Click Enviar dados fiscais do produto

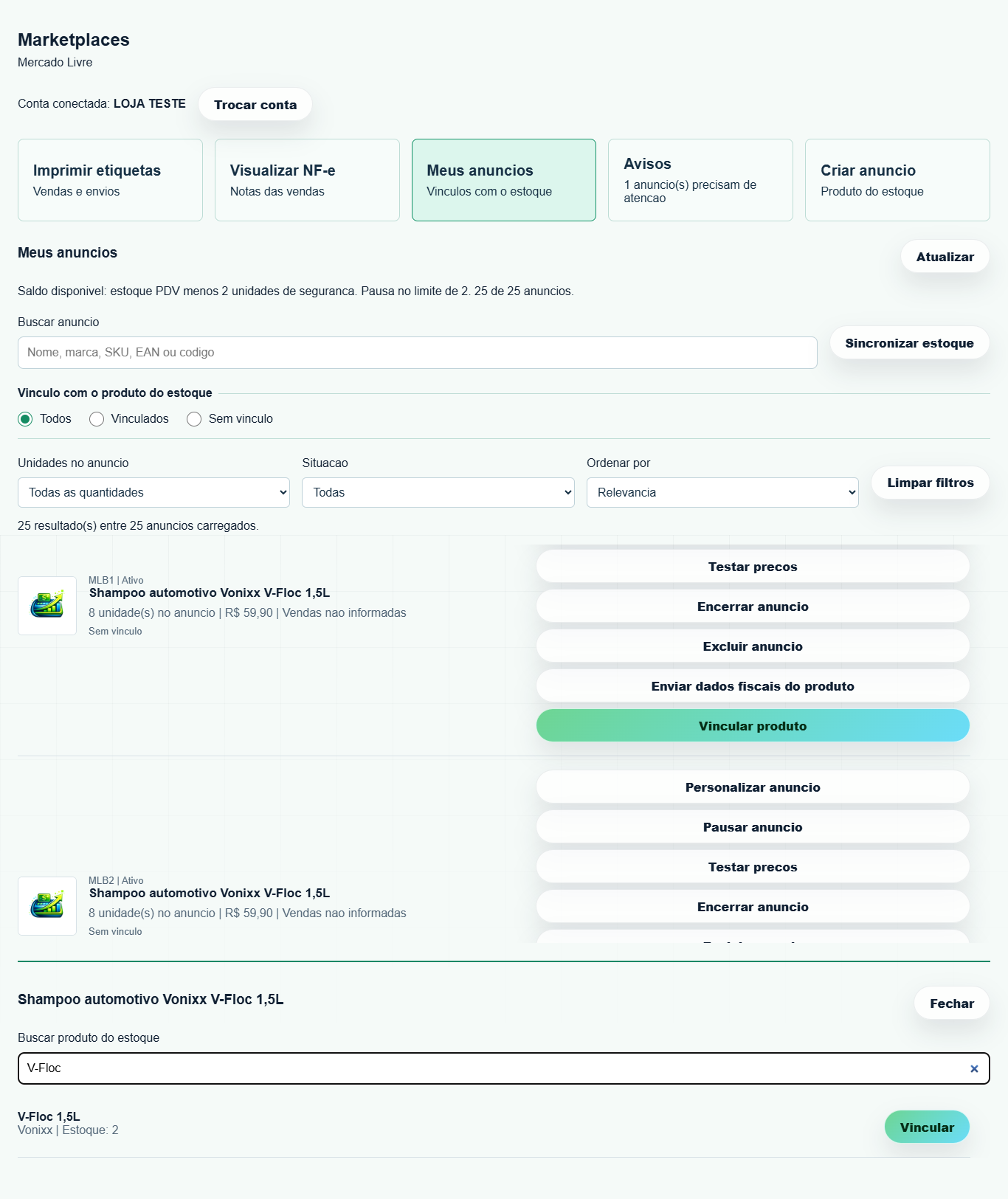[x=753, y=686]
